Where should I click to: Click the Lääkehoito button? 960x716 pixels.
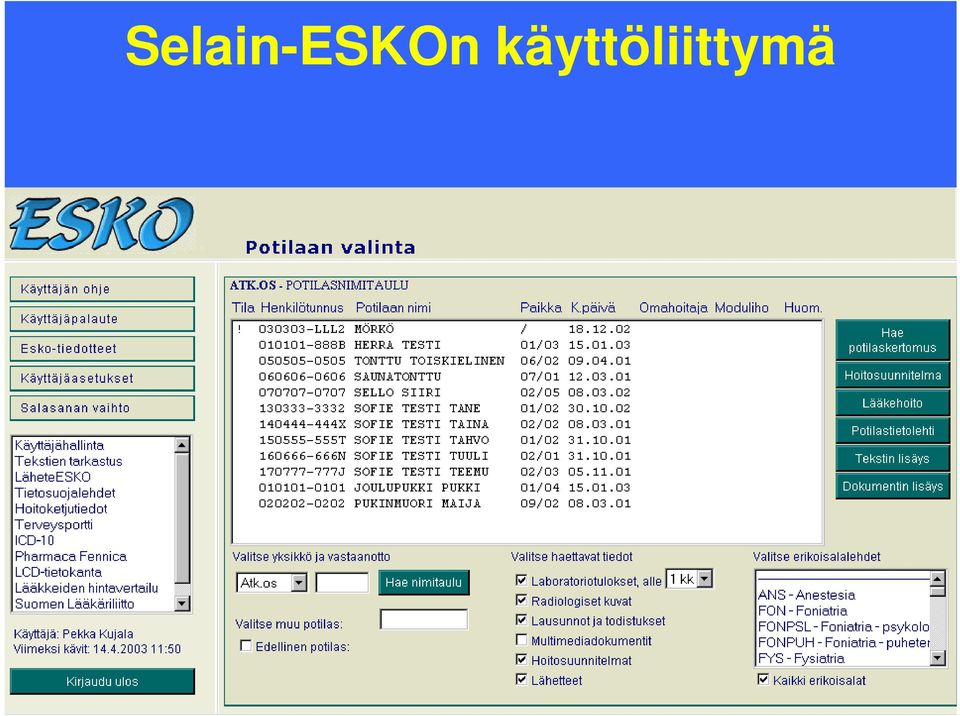[x=892, y=403]
